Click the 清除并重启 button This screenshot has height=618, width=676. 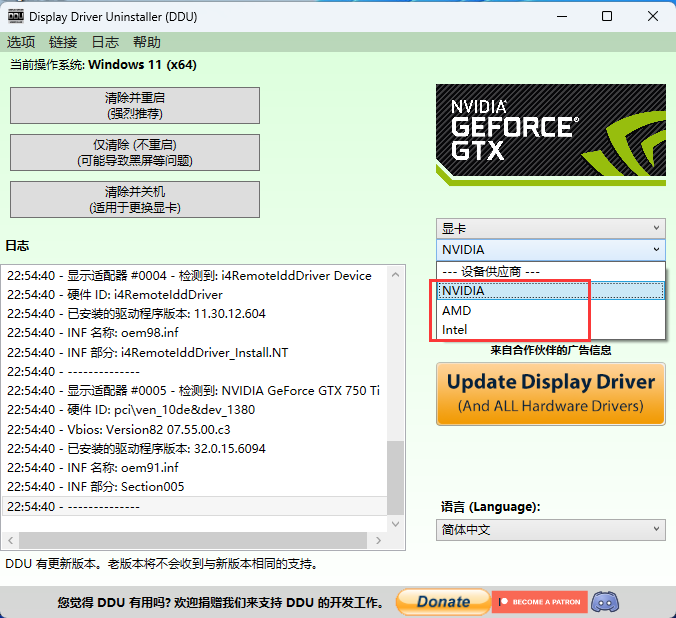(135, 105)
